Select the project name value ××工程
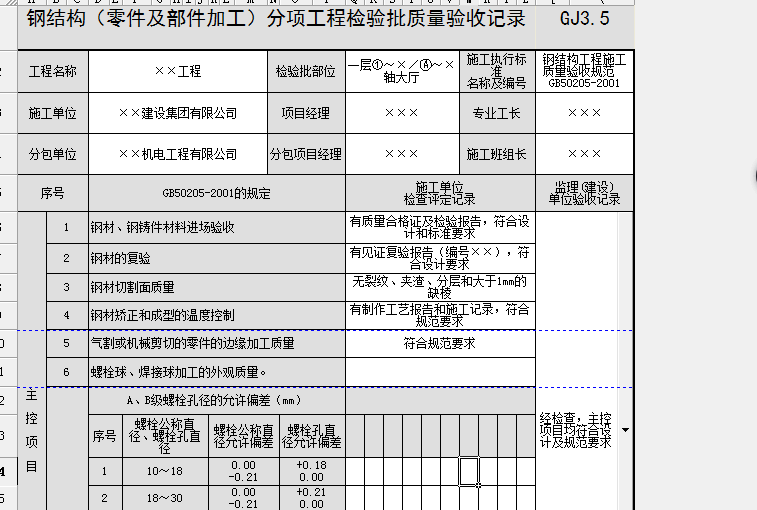 coord(178,72)
